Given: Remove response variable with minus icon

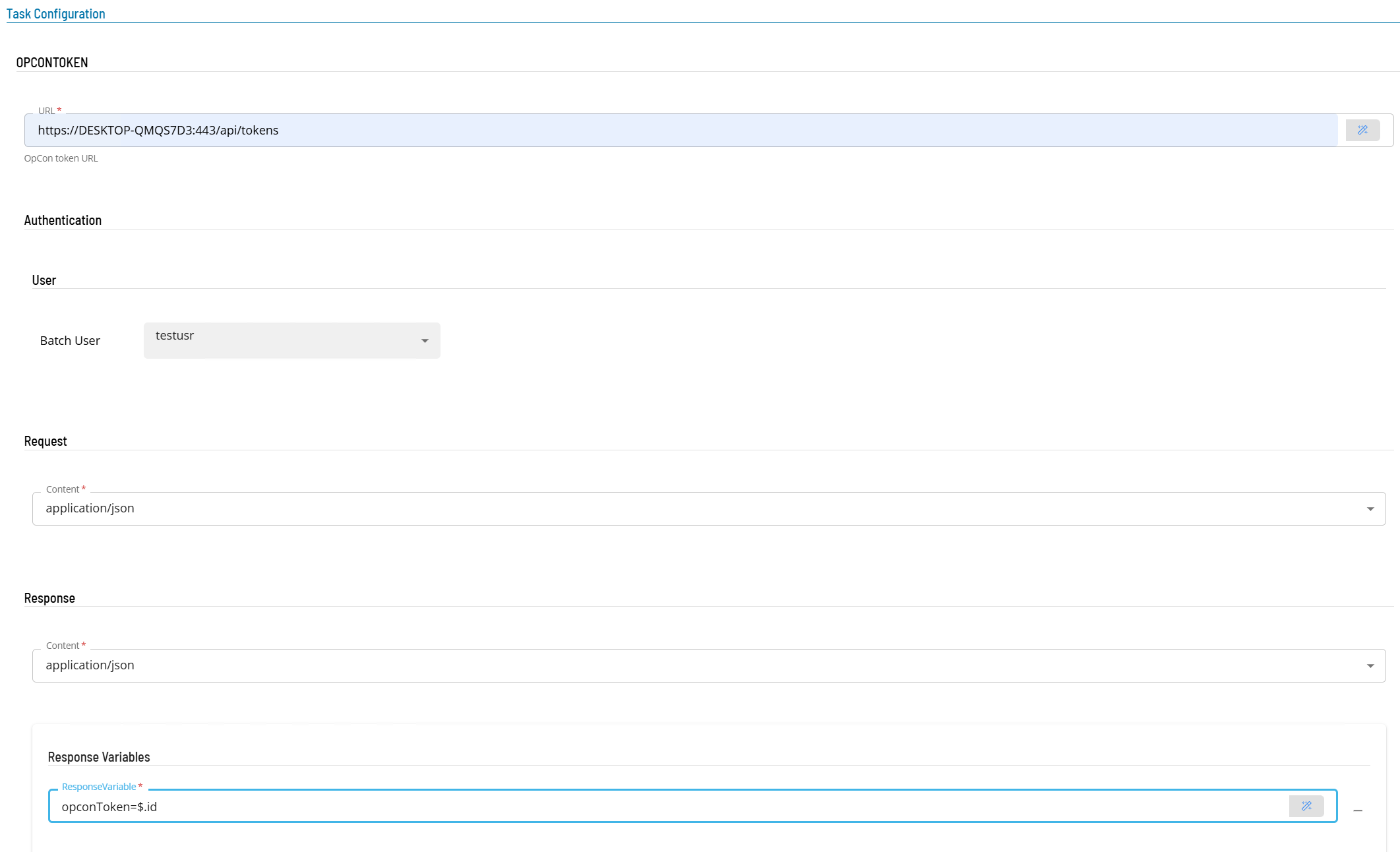Looking at the screenshot, I should click(x=1358, y=810).
